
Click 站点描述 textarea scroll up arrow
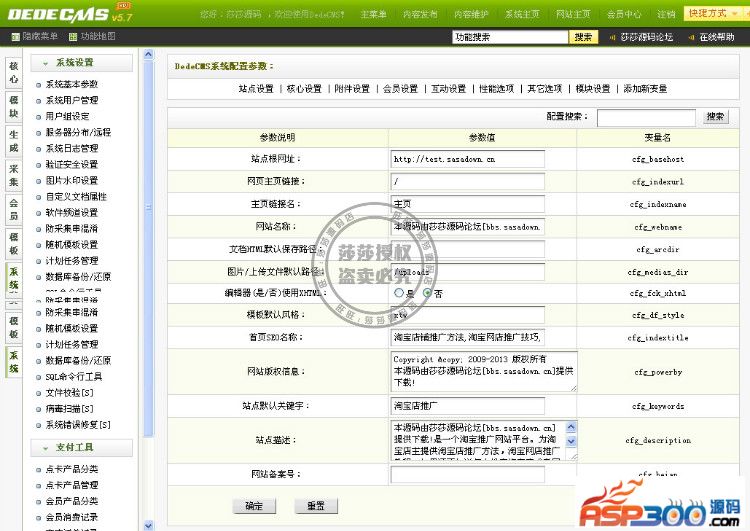(571, 427)
